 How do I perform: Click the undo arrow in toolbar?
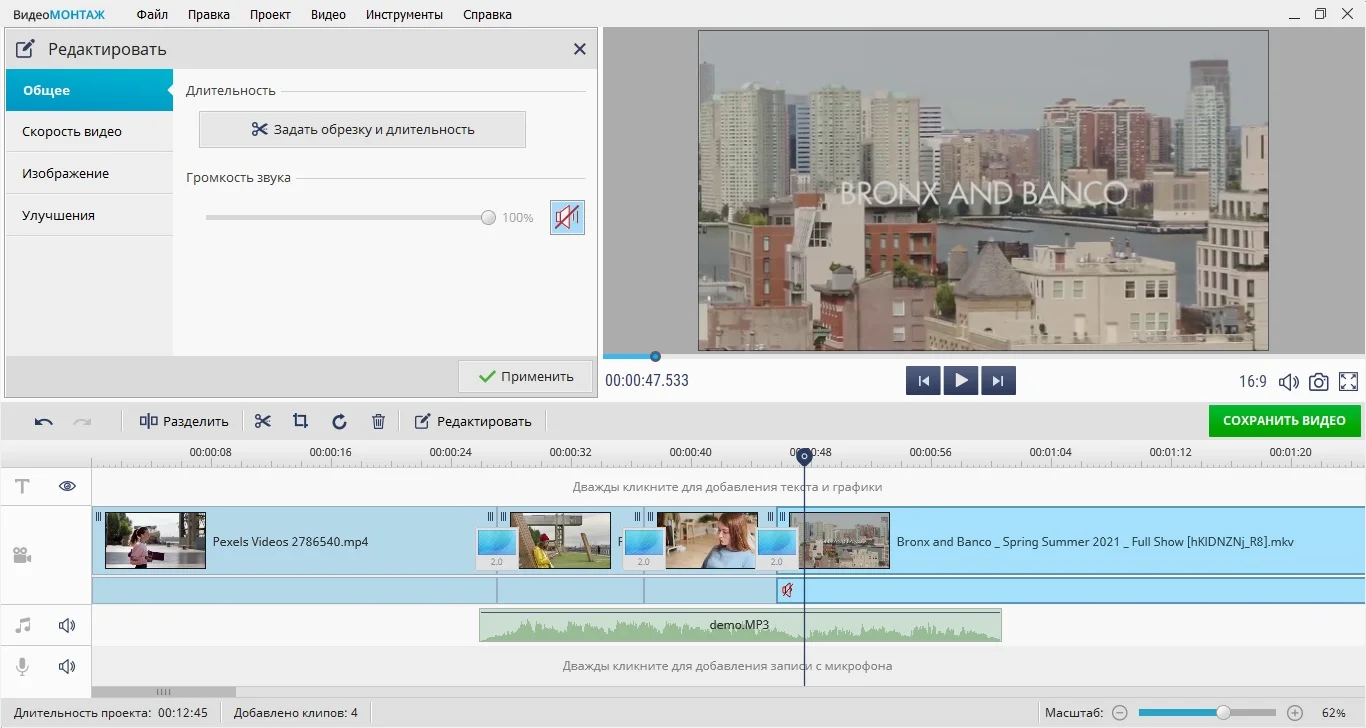44,422
